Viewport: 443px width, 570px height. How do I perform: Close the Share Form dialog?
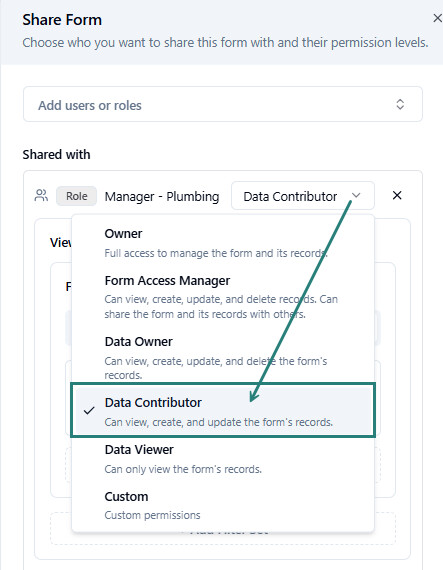coord(437,18)
